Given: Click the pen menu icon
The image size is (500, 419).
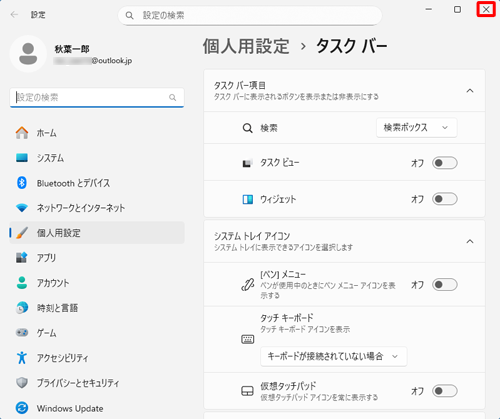Looking at the screenshot, I should click(x=247, y=285).
